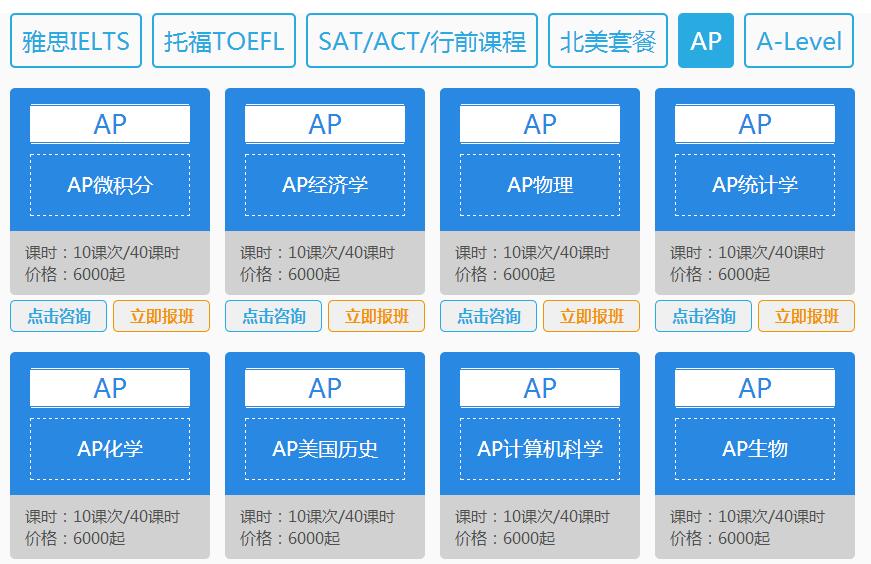Select the SAT/ACT/行前课程 tab
This screenshot has width=871, height=564.
coord(422,41)
